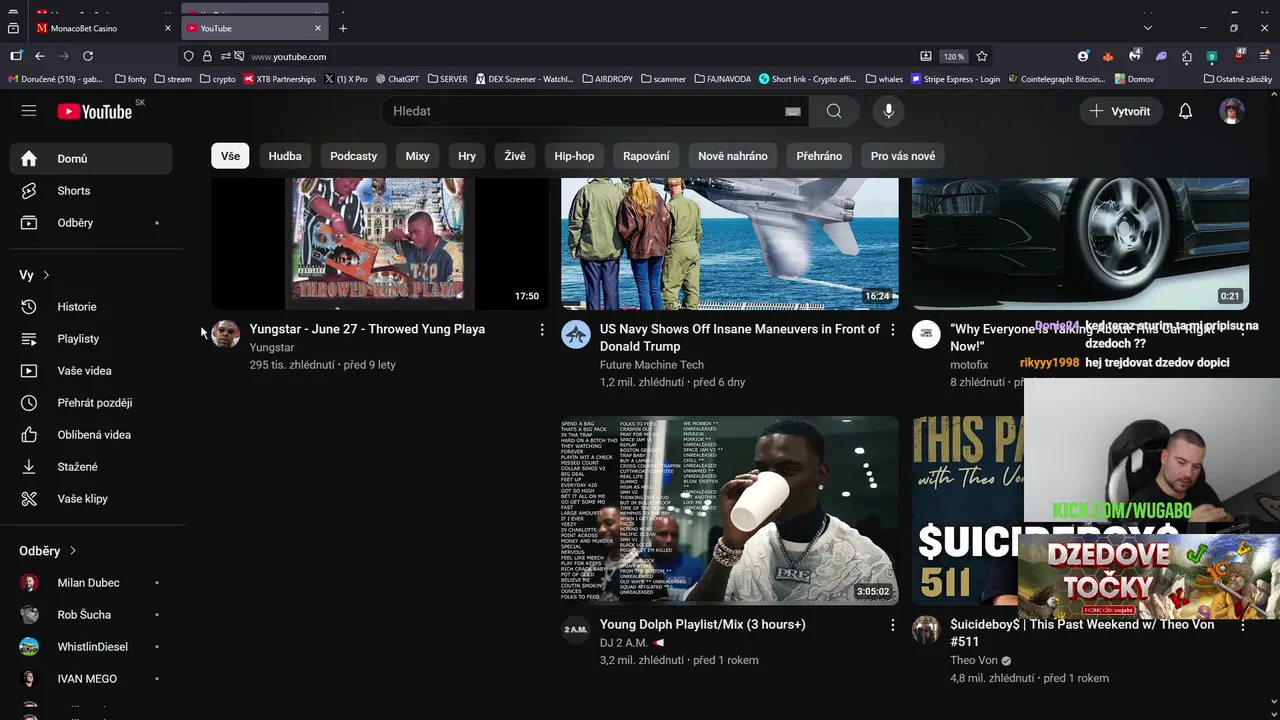Open Historie in the sidebar

91,307
